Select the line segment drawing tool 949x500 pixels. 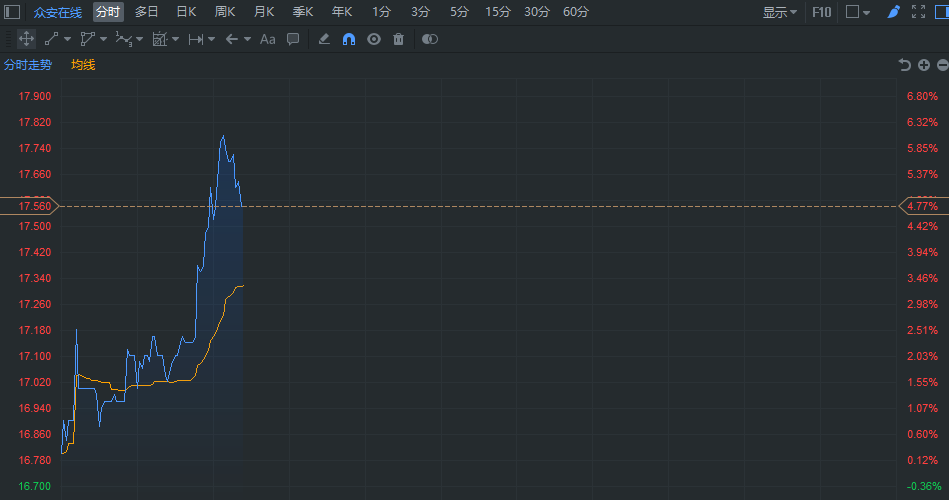pos(51,39)
